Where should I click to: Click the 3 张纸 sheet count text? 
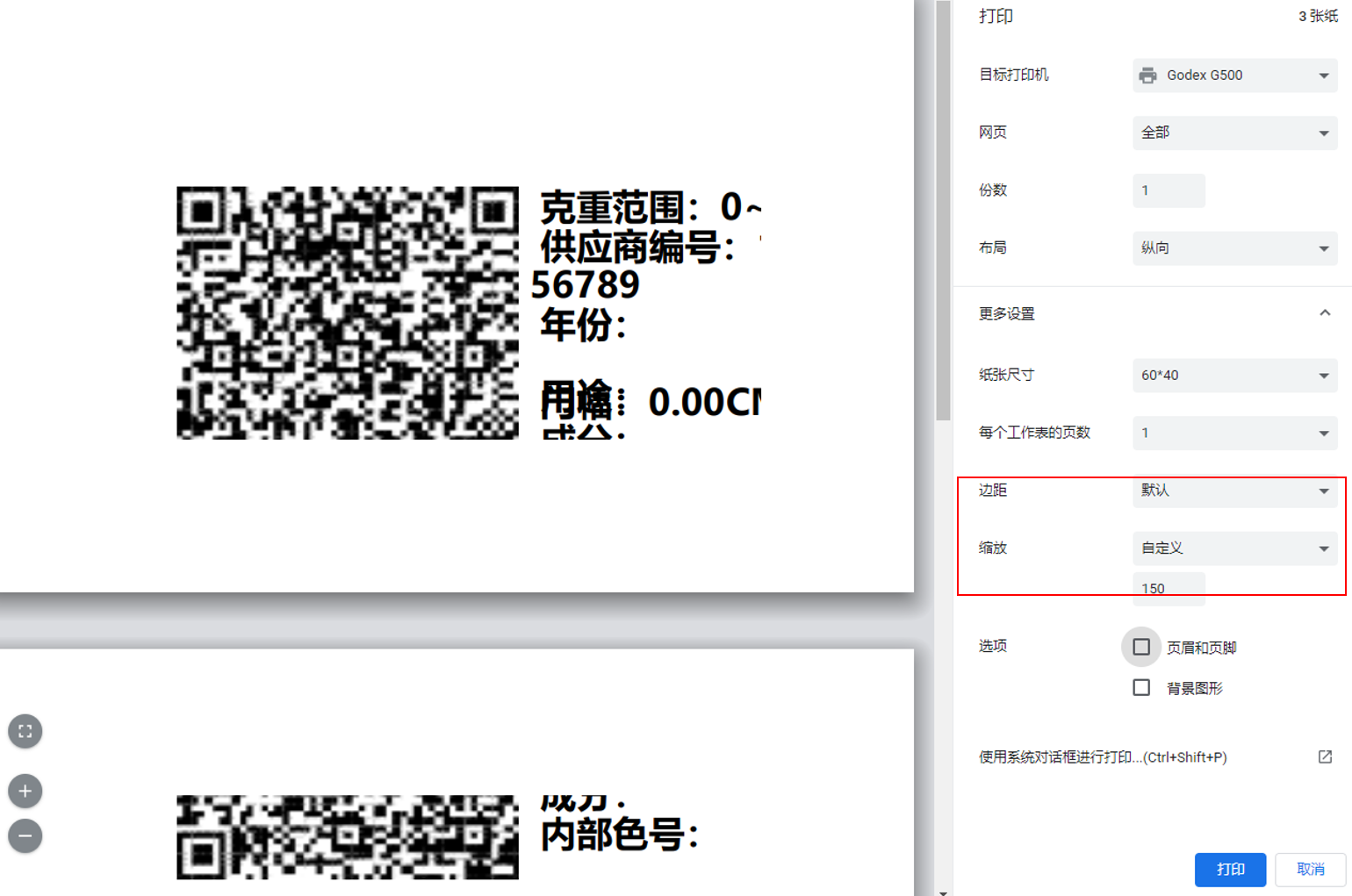tap(1318, 16)
